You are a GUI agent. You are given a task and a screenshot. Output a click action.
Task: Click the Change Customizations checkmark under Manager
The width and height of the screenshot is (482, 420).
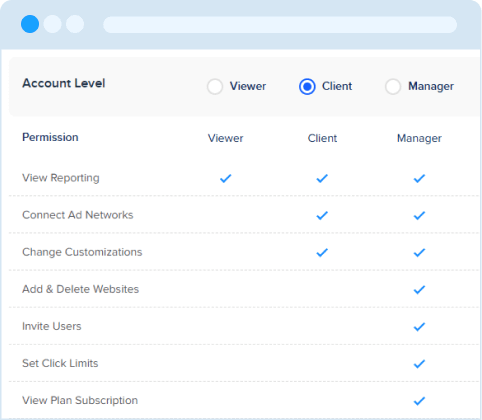419,252
